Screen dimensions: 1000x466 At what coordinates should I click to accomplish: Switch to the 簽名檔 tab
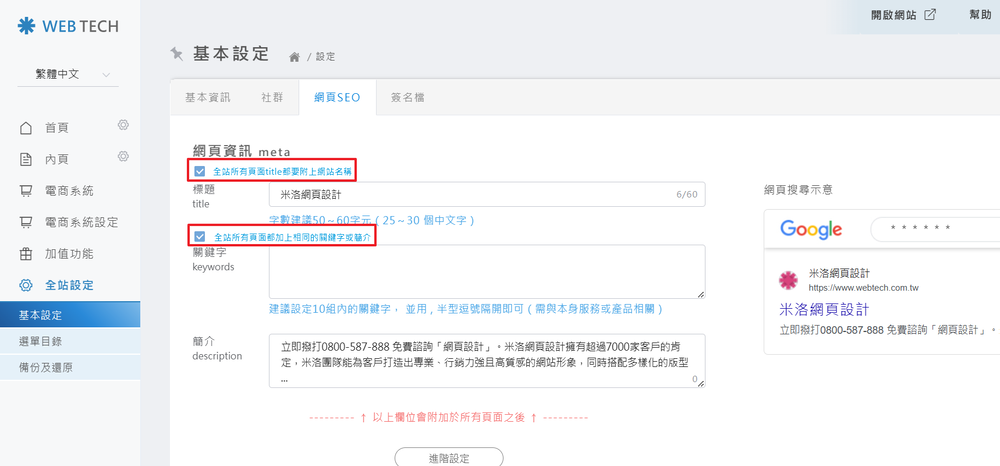(x=407, y=97)
